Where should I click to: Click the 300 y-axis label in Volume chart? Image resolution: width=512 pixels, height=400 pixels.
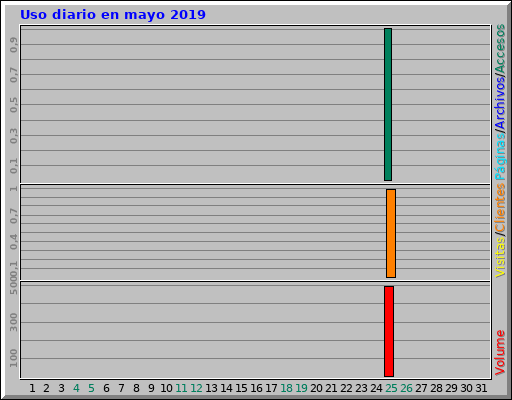pyautogui.click(x=14, y=322)
